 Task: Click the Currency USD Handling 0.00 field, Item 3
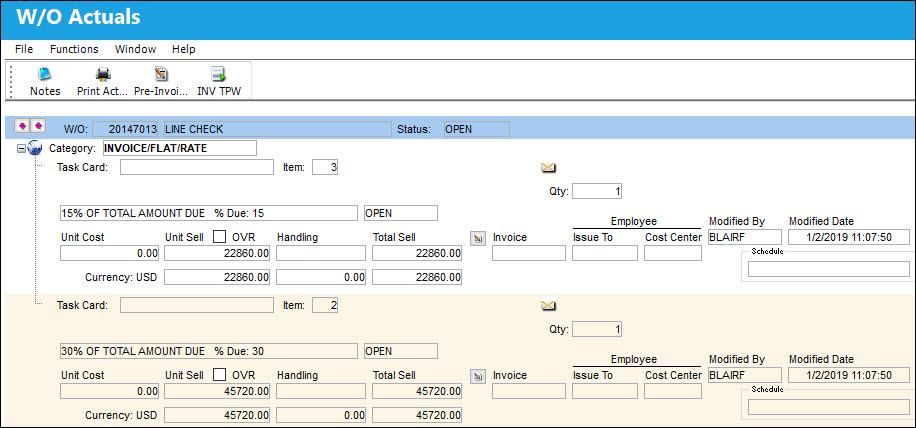pyautogui.click(x=321, y=277)
